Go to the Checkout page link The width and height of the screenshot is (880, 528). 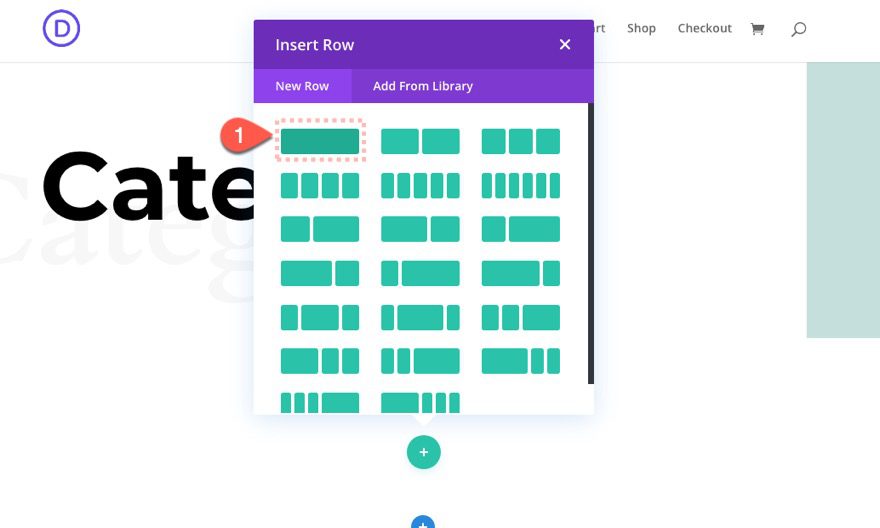(x=704, y=28)
